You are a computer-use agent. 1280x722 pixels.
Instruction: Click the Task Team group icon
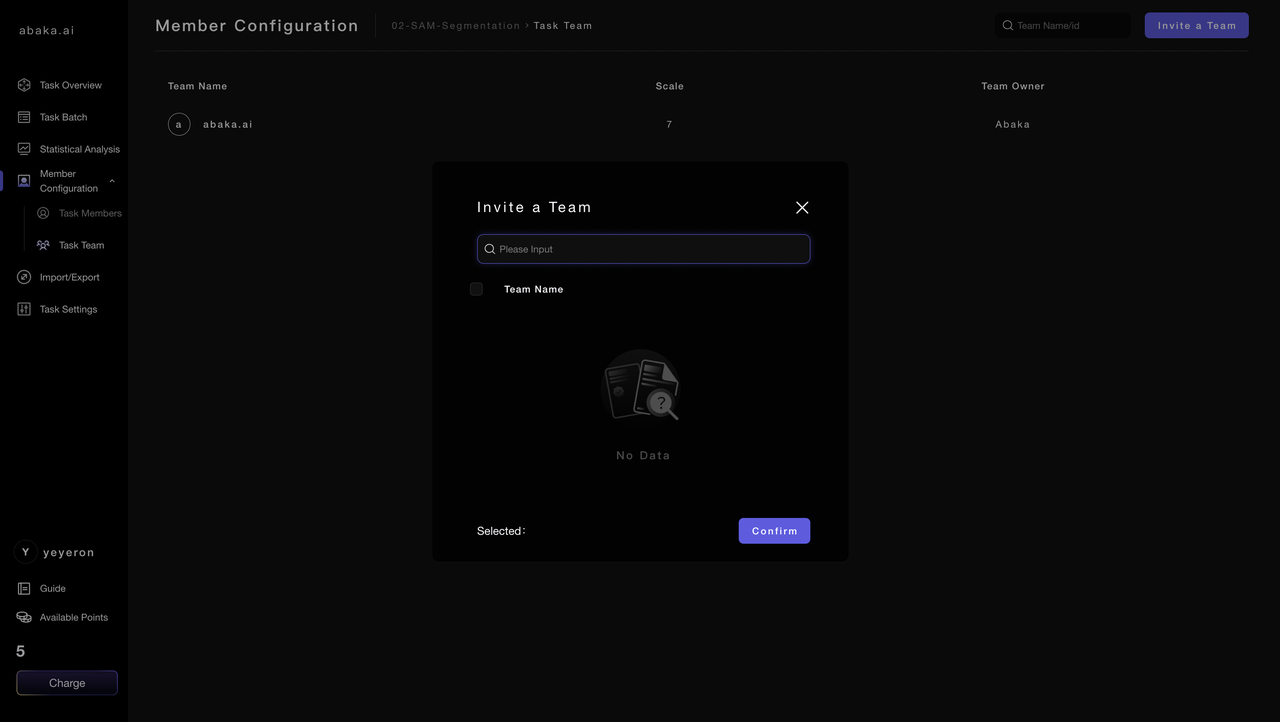[43, 245]
